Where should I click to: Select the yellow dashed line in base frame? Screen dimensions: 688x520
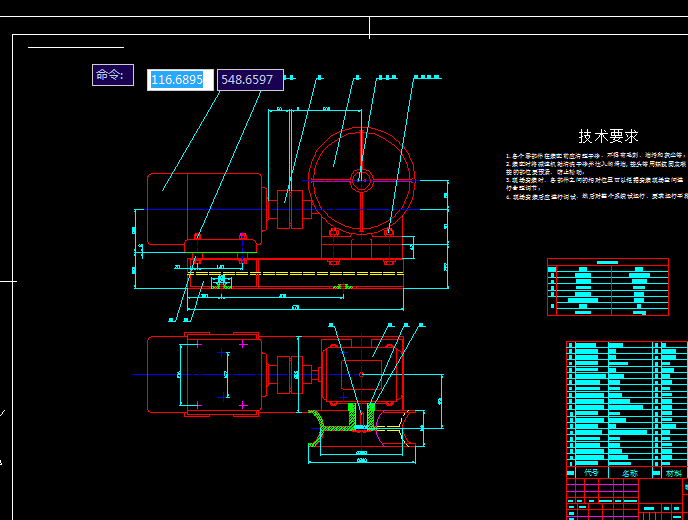295,273
